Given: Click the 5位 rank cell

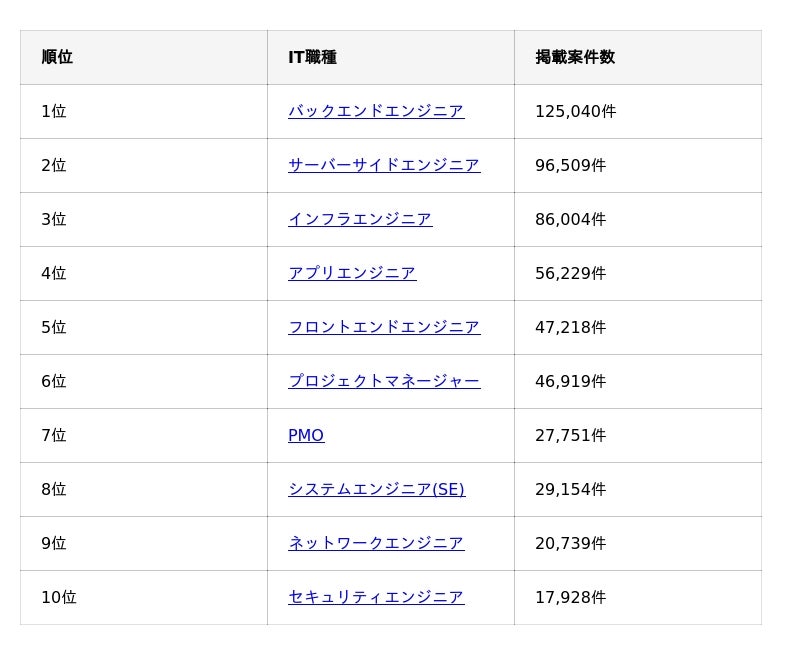Looking at the screenshot, I should [x=54, y=327].
